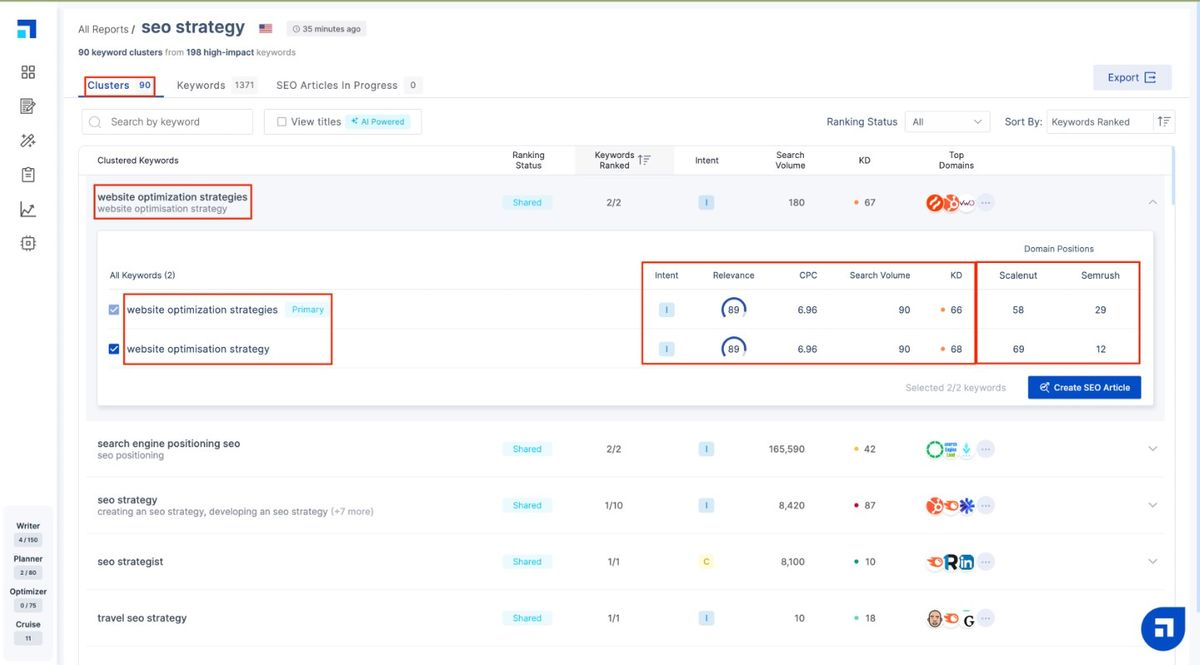Open the AI magic wand tool icon

[28, 141]
